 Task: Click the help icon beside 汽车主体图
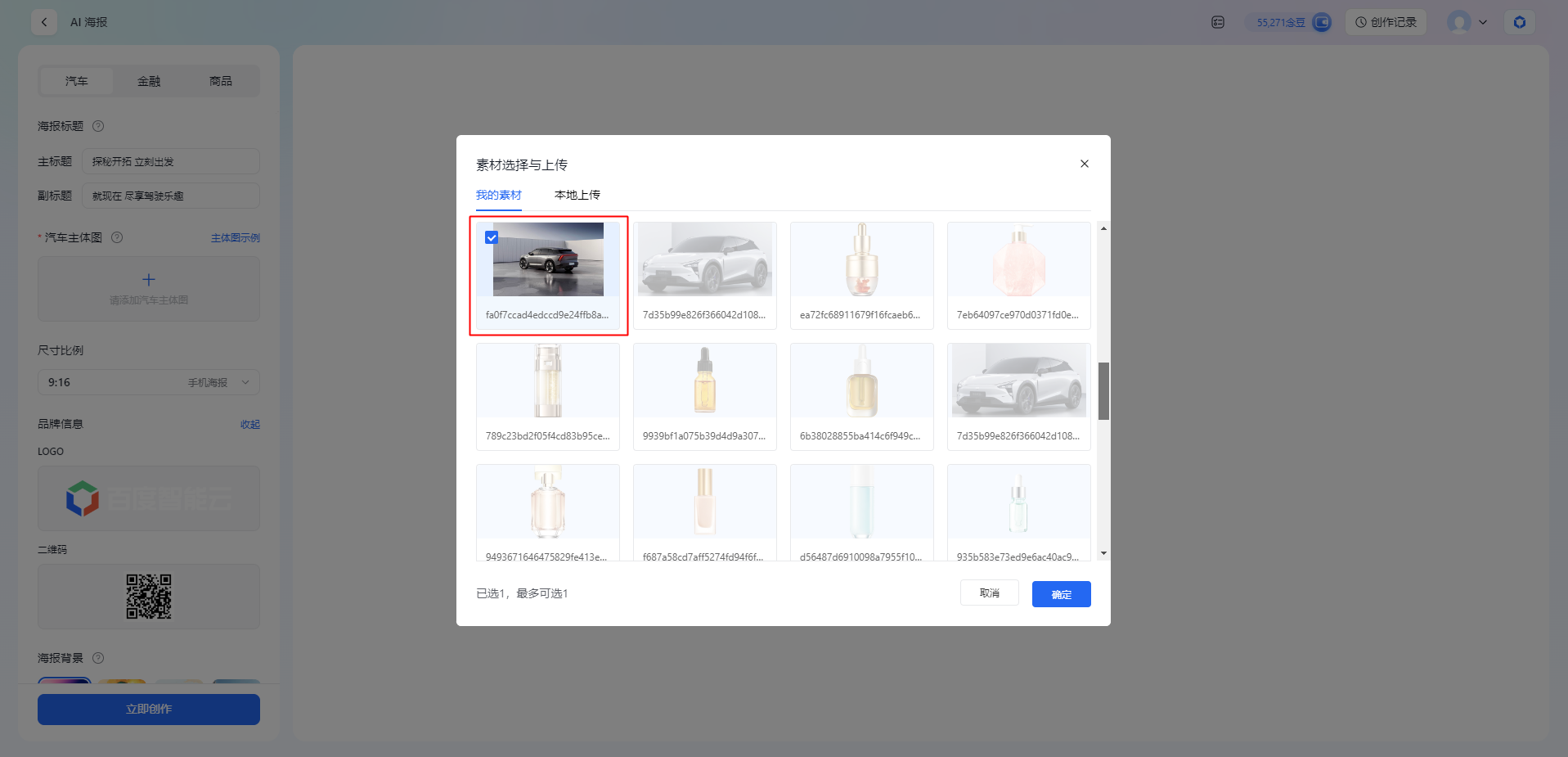click(117, 237)
